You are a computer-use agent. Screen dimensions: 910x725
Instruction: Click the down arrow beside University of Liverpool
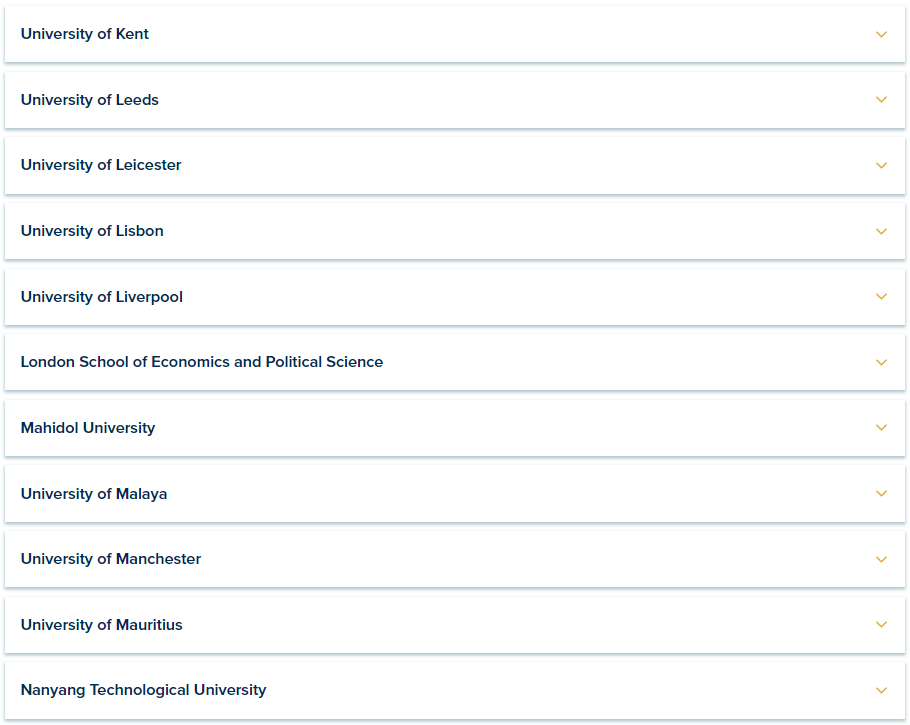coord(881,297)
